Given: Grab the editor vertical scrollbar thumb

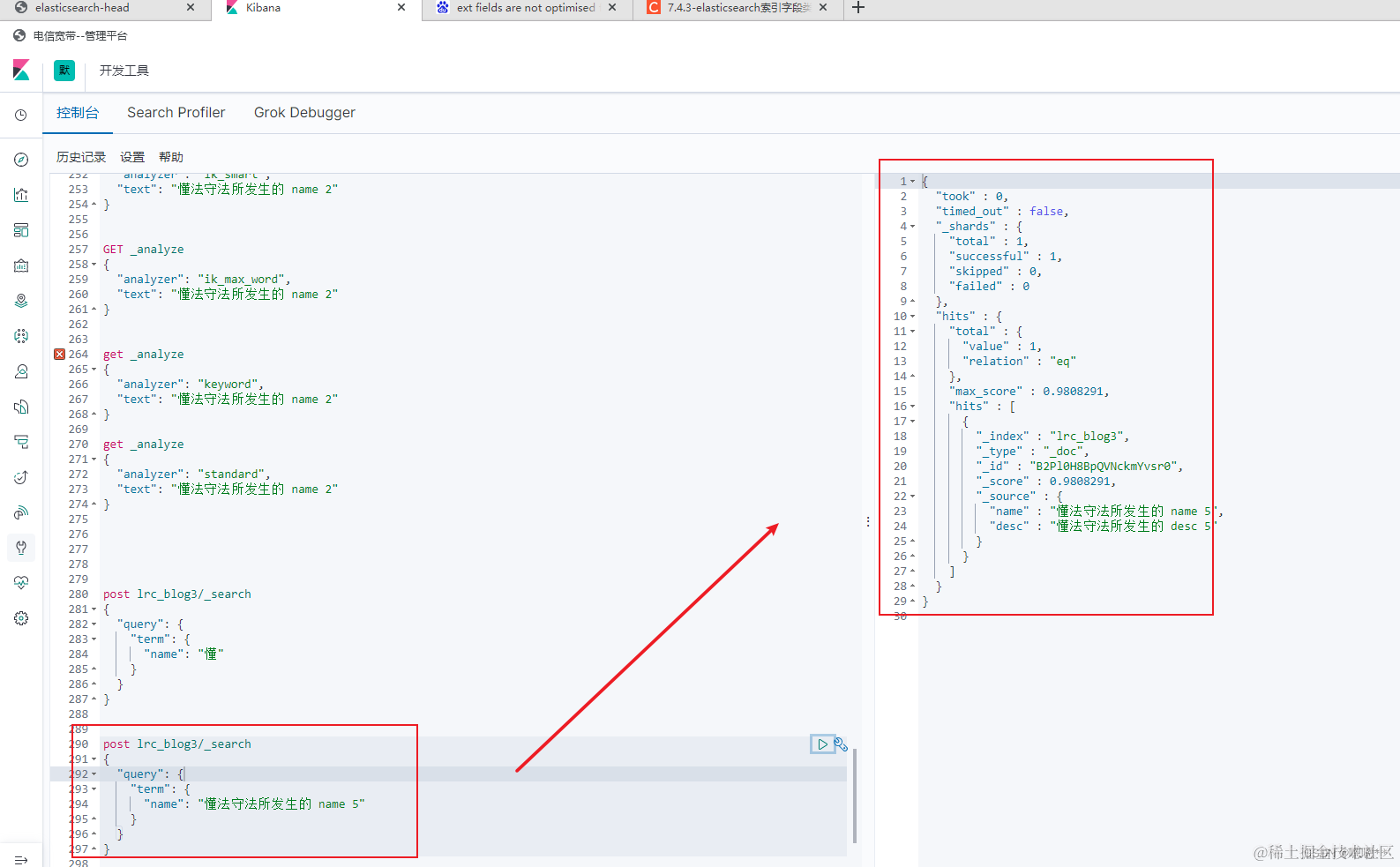Looking at the screenshot, I should [855, 796].
